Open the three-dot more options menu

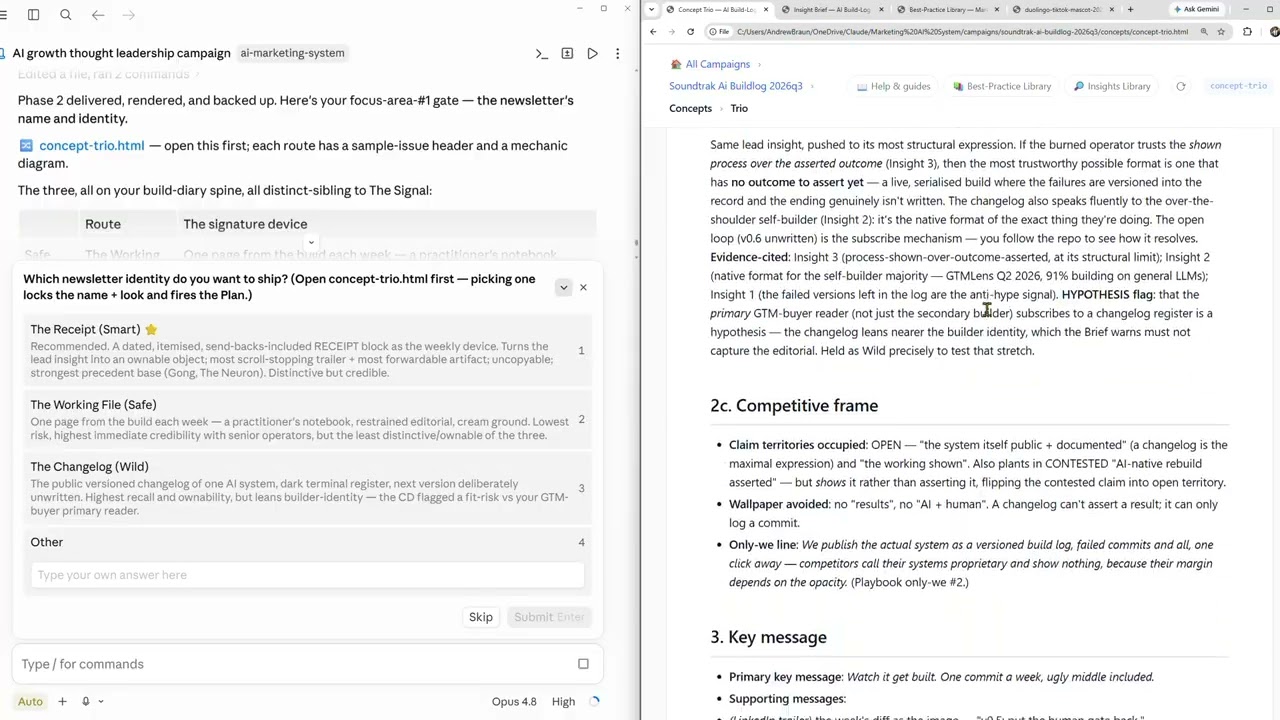617,53
